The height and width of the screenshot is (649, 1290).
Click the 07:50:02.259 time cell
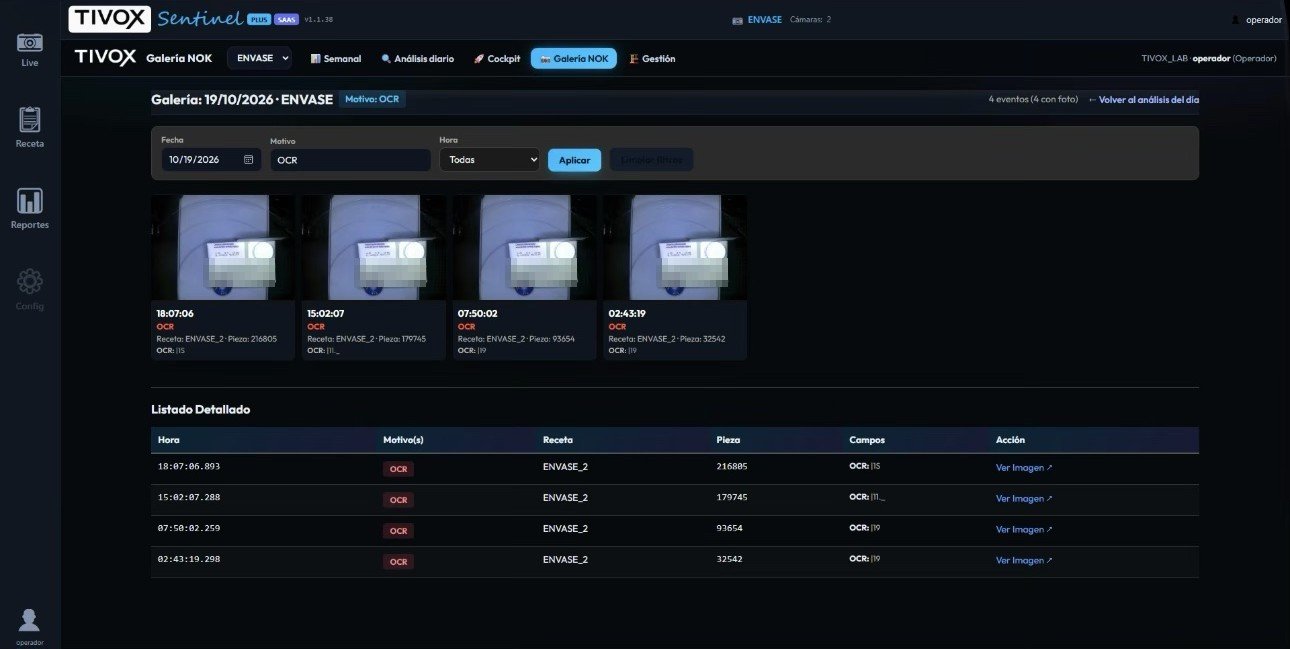(x=189, y=528)
